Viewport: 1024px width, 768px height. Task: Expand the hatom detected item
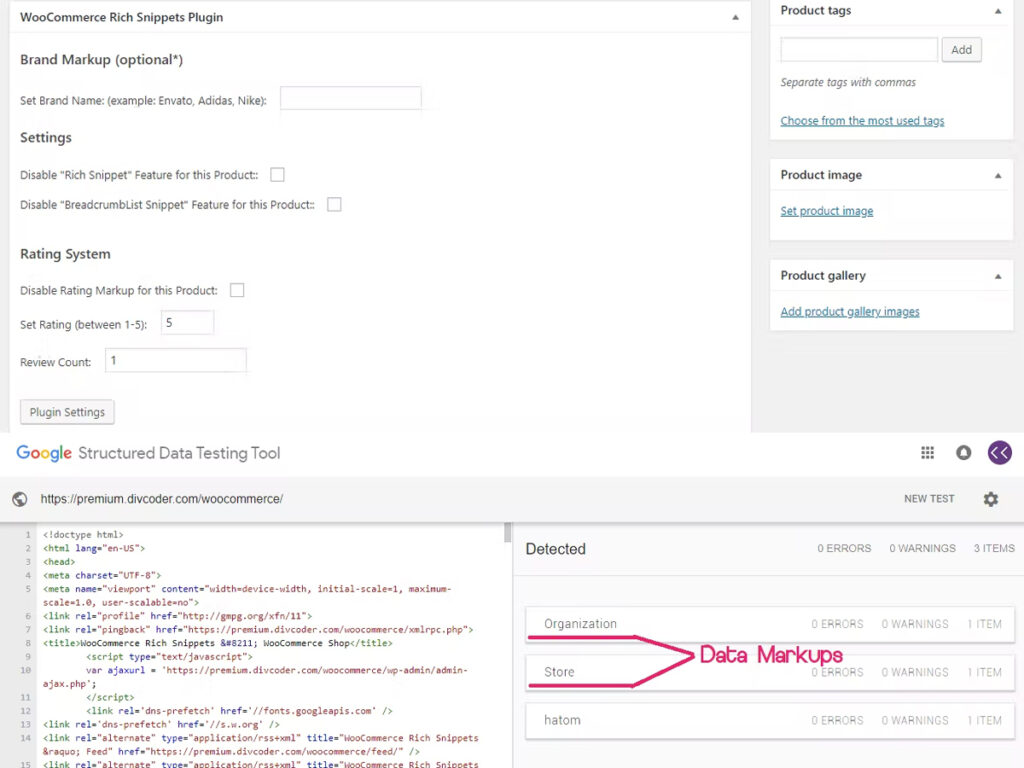[770, 720]
